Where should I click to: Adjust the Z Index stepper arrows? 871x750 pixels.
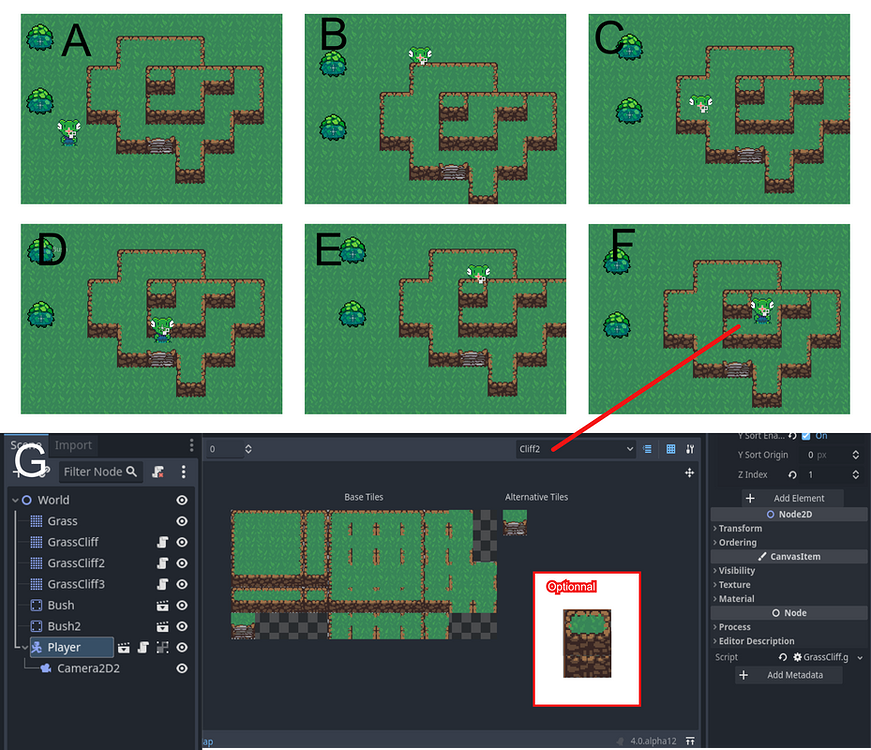pos(855,474)
